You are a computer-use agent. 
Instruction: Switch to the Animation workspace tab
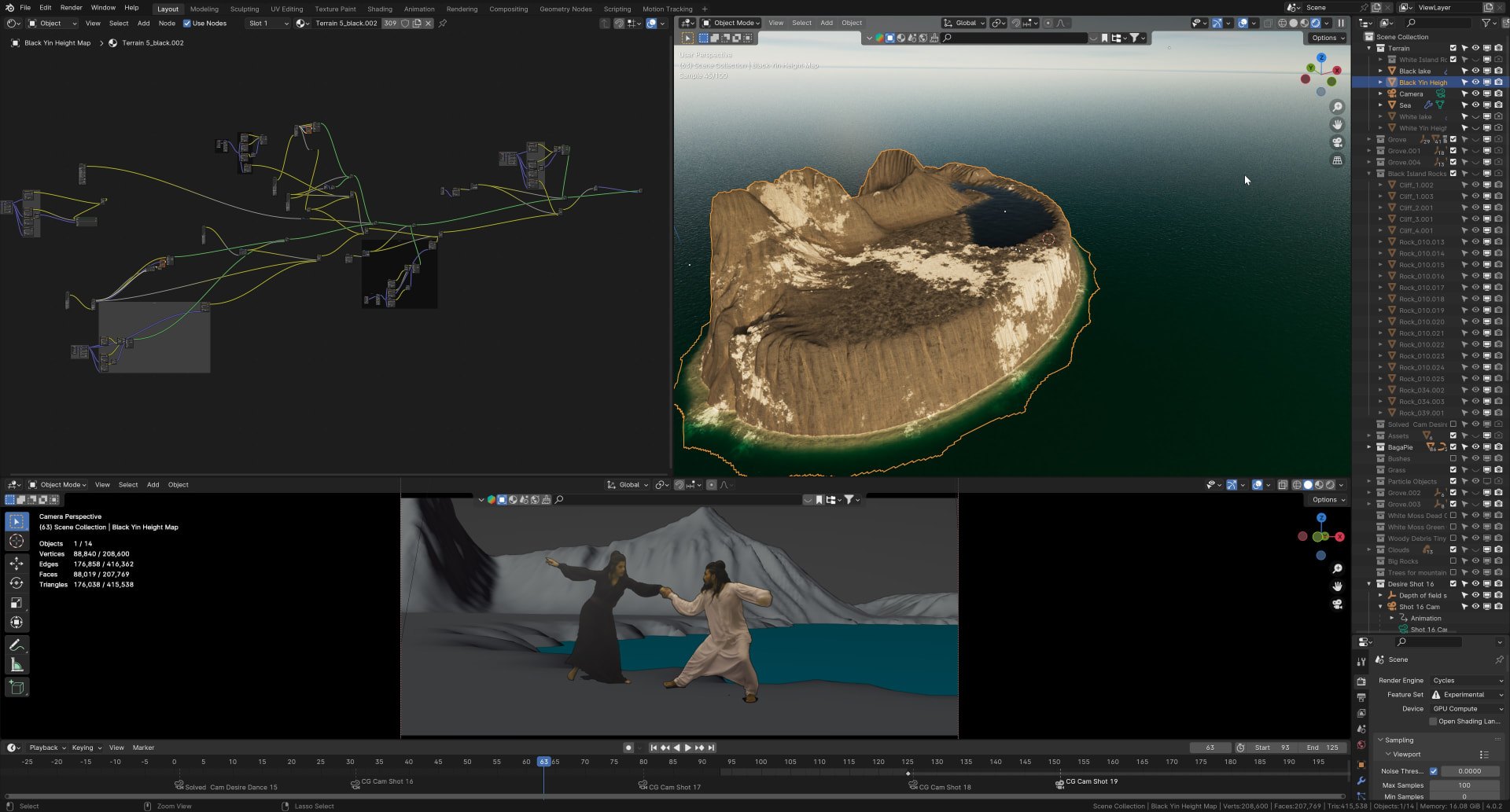(x=419, y=9)
